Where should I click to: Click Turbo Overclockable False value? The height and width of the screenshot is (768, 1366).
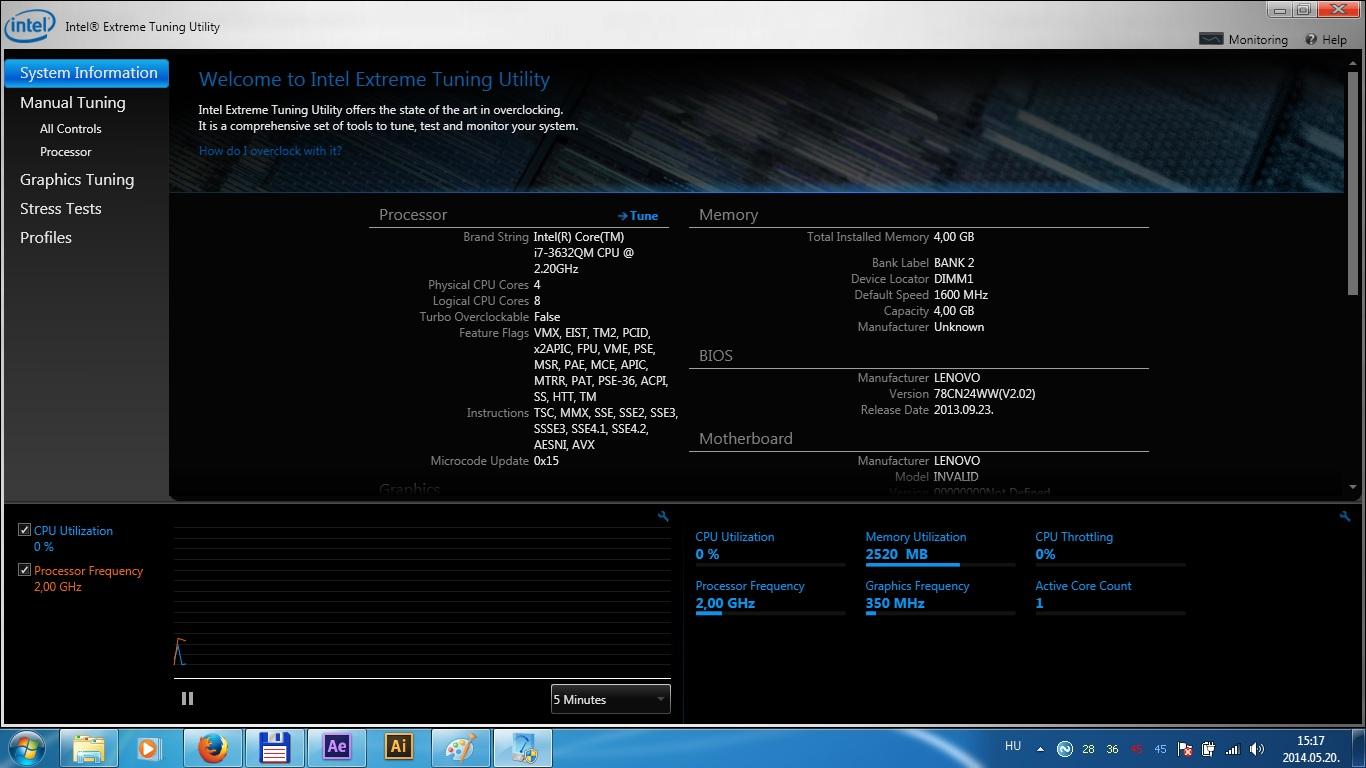tap(547, 317)
